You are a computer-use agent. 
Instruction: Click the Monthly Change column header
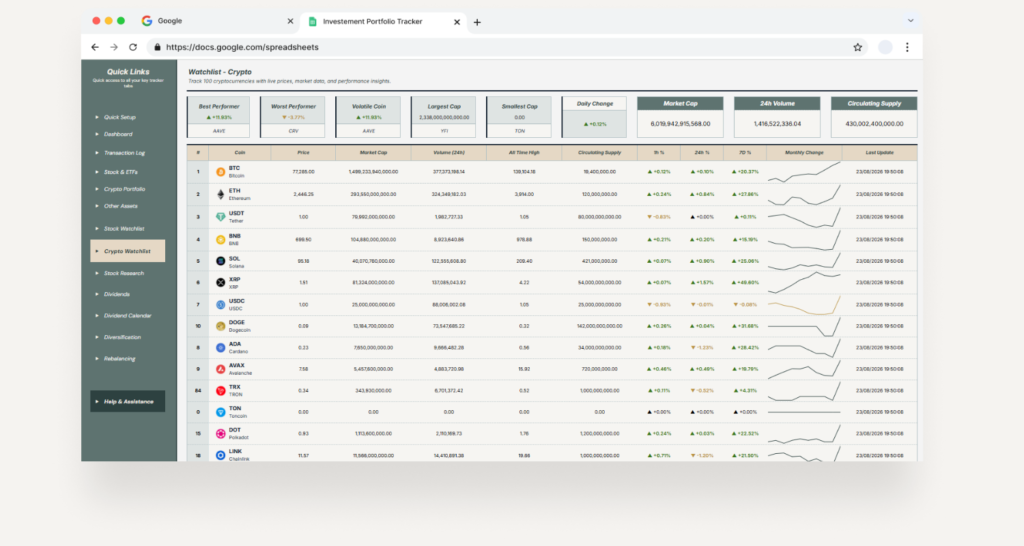coord(804,153)
